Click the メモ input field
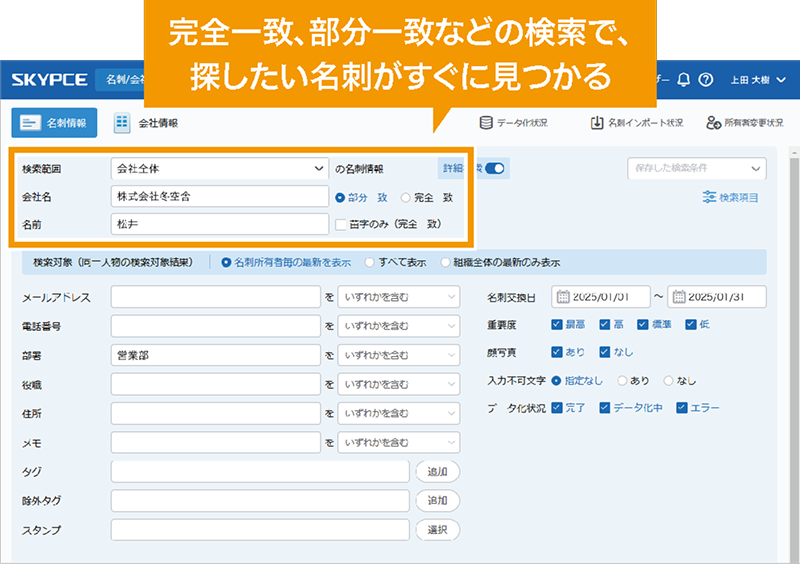The image size is (800, 564). point(215,442)
